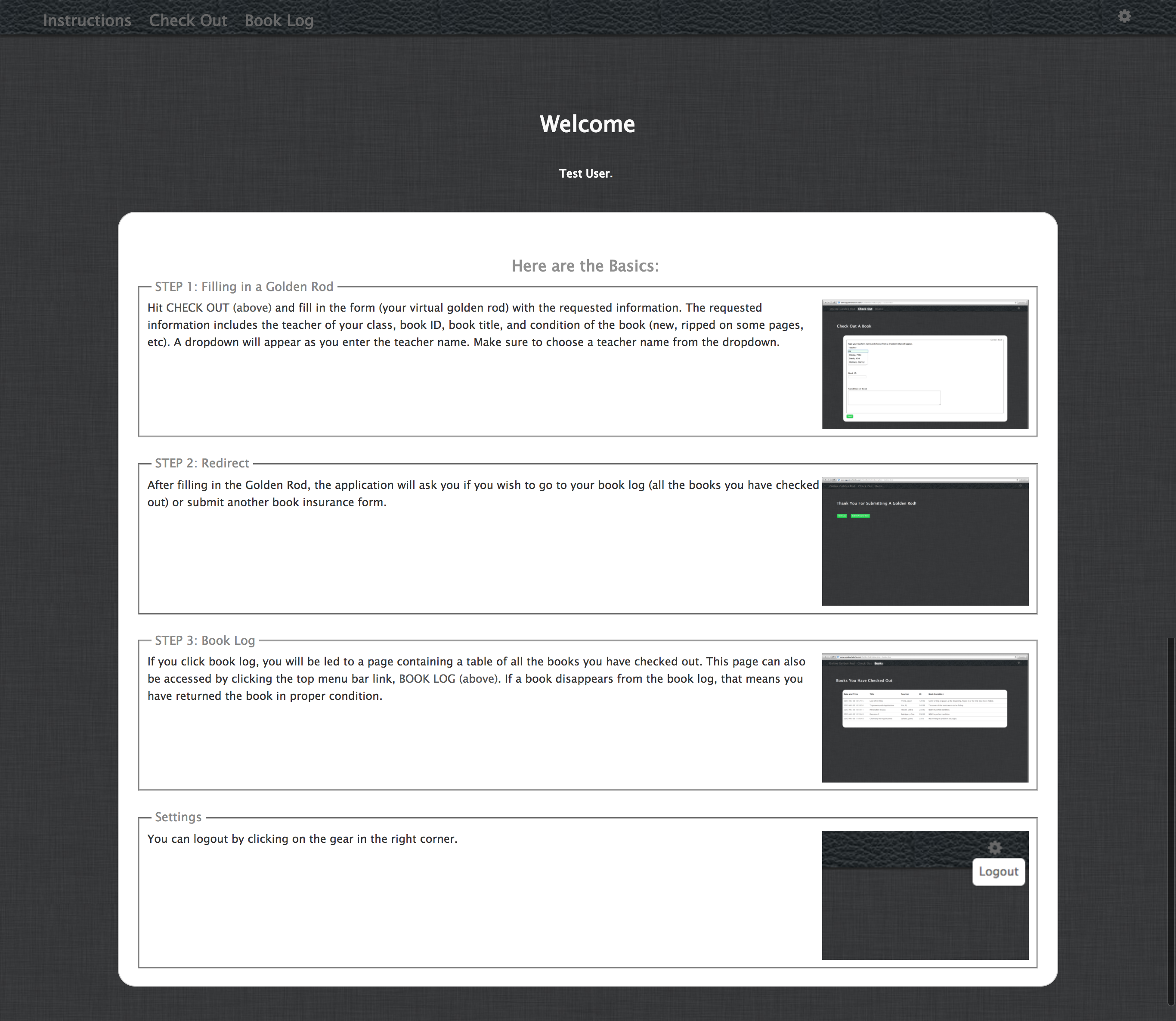Click the "STEP 1: Filling in a Golden Rod" legend

pos(244,287)
